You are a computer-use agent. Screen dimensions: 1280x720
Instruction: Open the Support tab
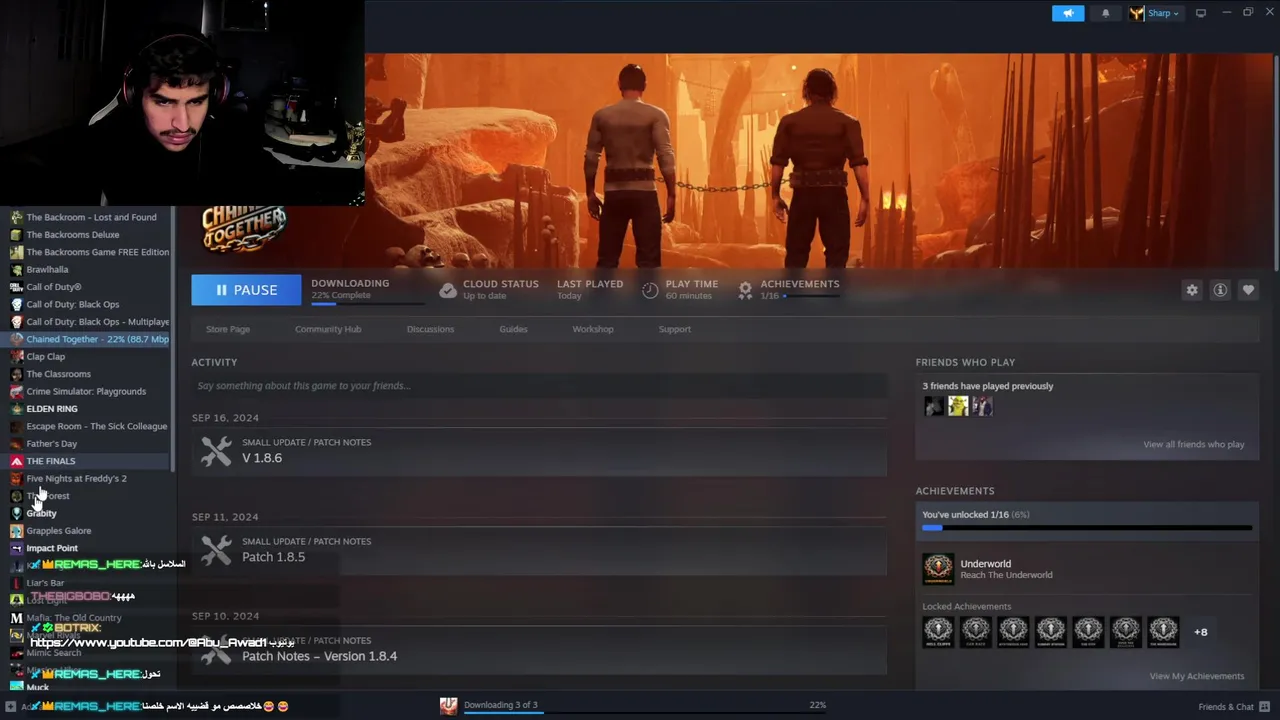674,329
